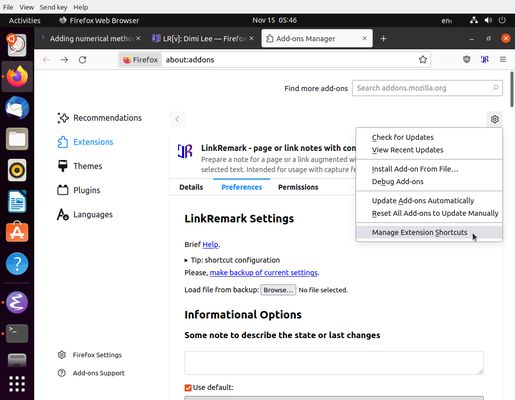Image resolution: width=515 pixels, height=400 pixels.
Task: Click the state note text area
Action: coord(334,363)
